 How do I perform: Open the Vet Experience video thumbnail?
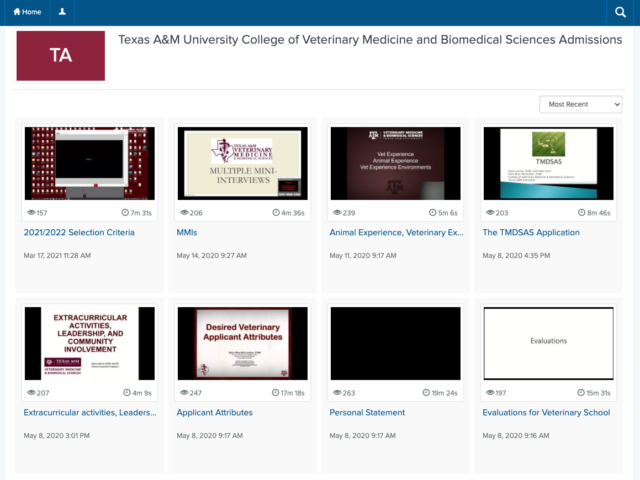pyautogui.click(x=396, y=163)
